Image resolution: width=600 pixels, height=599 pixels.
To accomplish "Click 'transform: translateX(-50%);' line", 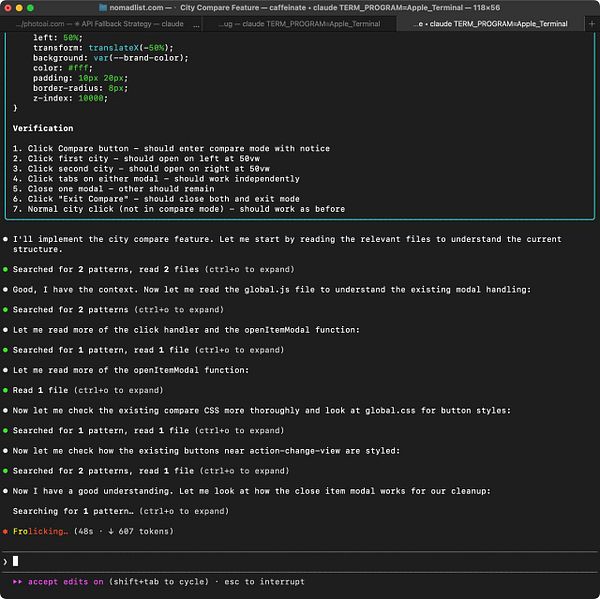I will point(103,48).
